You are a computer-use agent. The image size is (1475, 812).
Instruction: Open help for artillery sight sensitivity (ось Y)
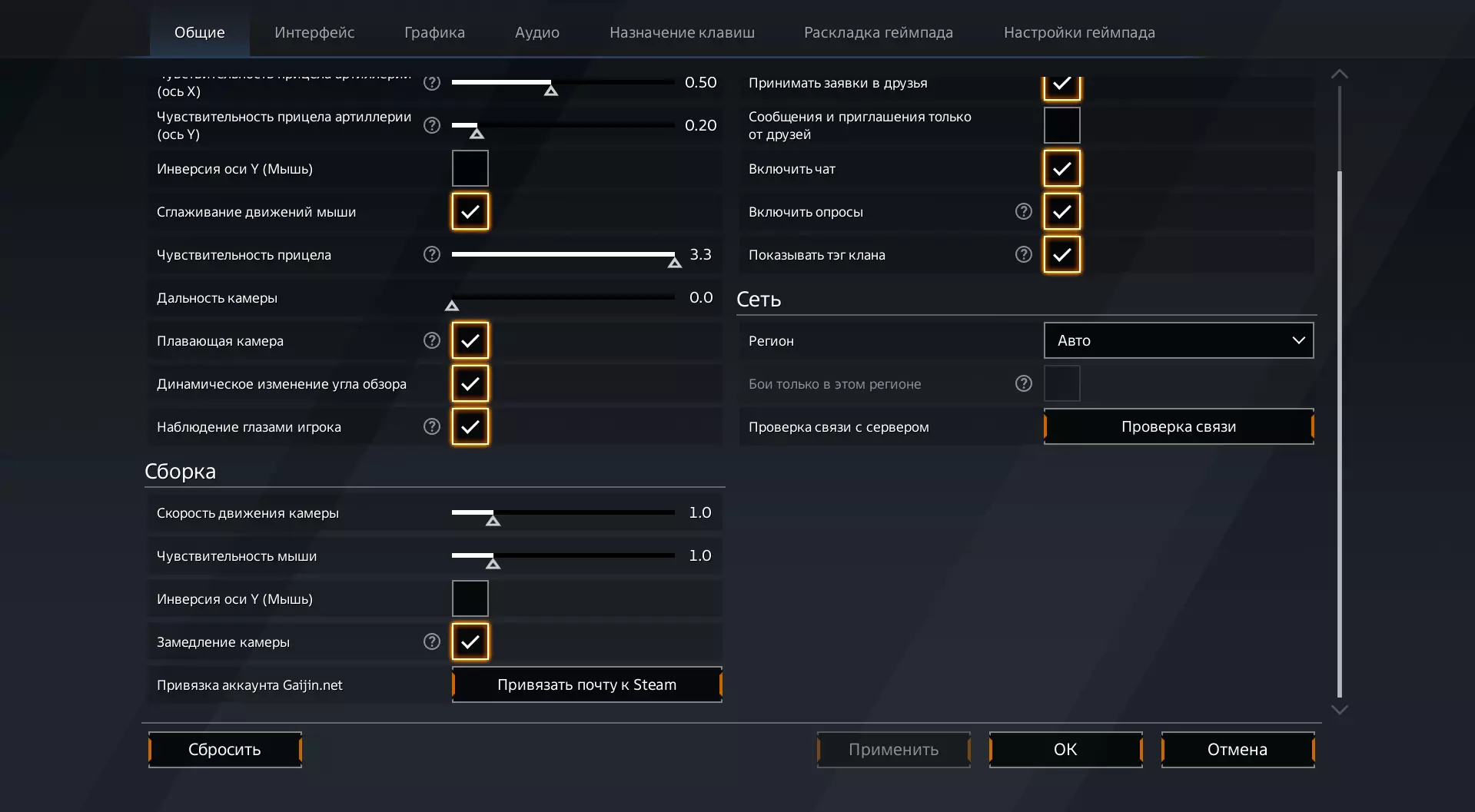(432, 125)
